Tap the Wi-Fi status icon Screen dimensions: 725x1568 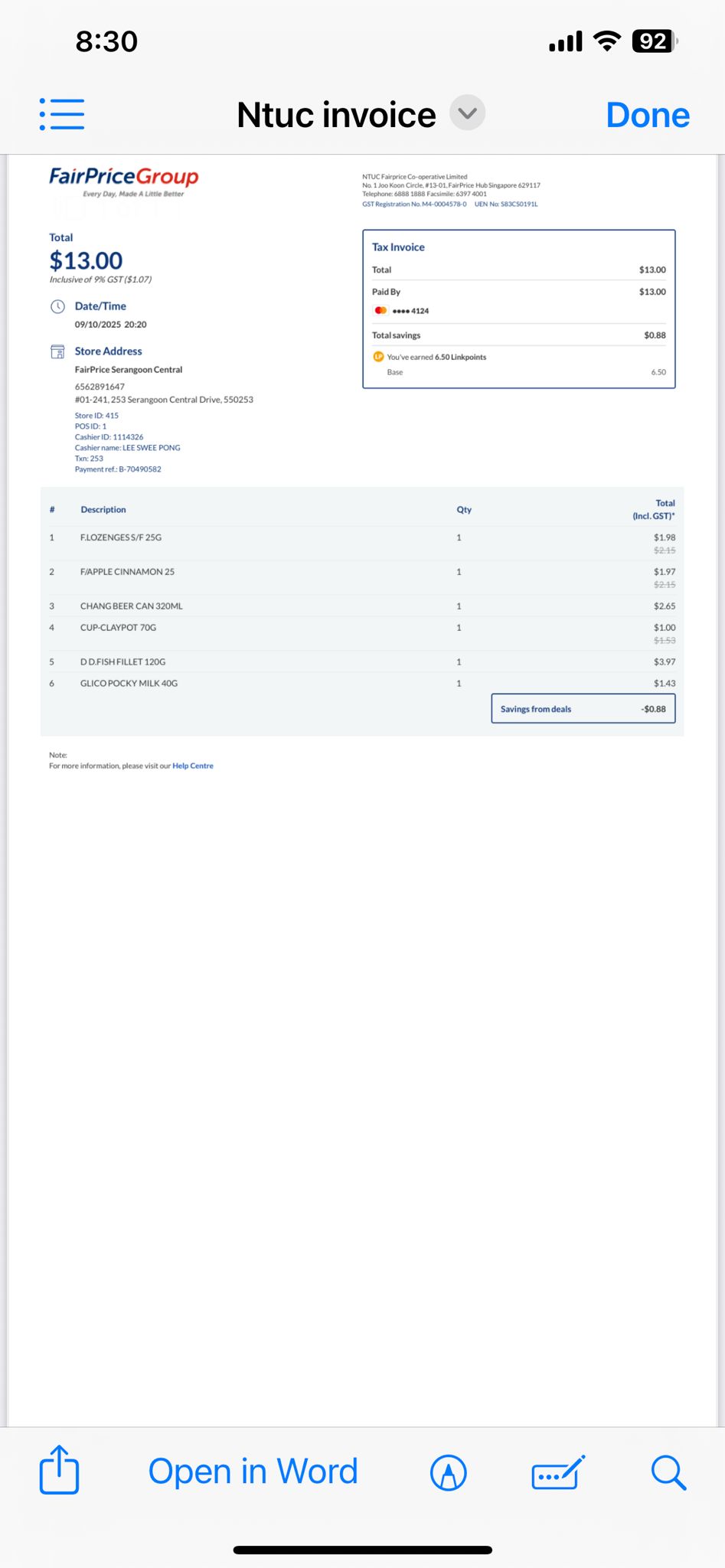[607, 41]
